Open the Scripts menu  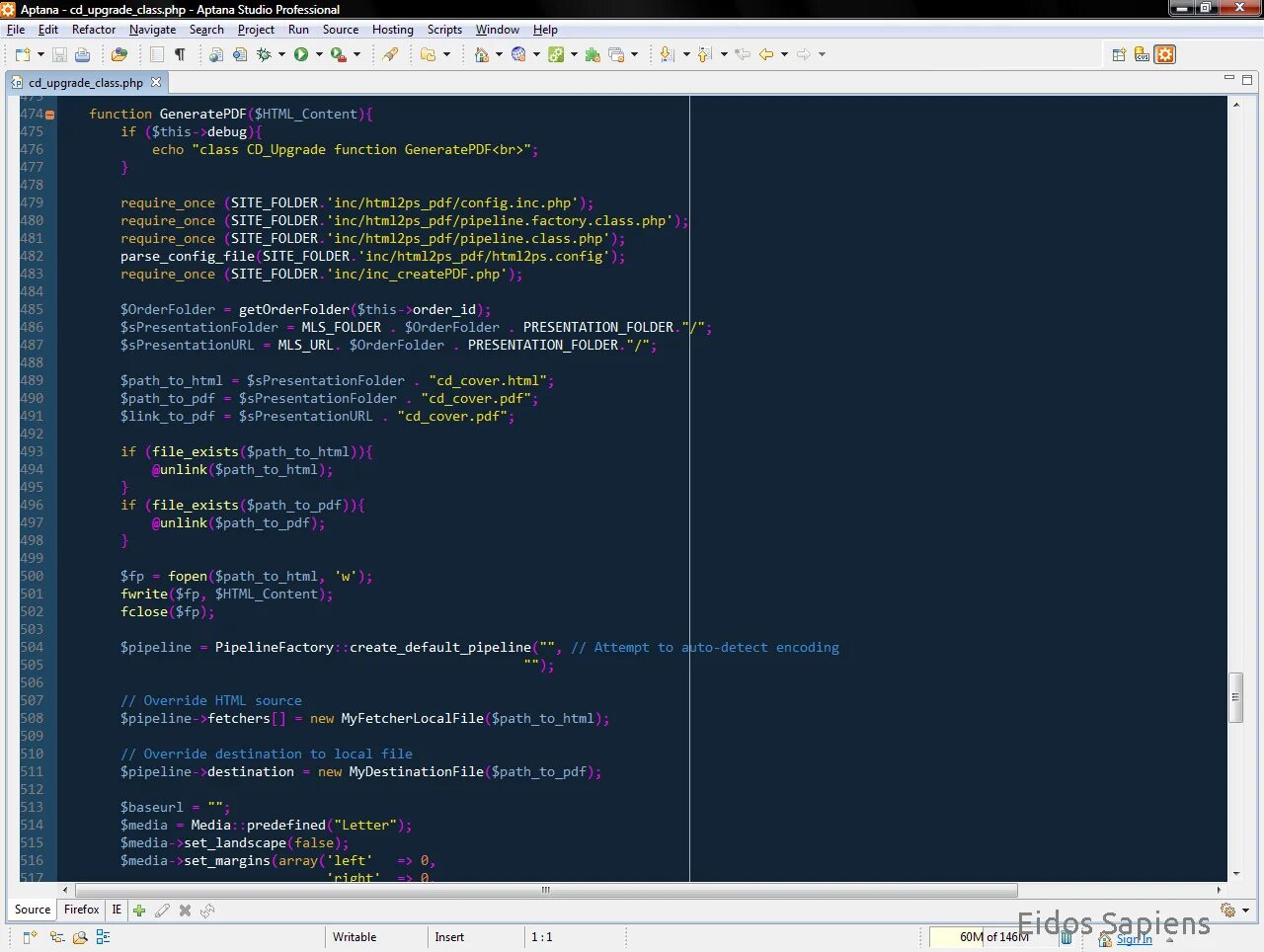tap(444, 30)
